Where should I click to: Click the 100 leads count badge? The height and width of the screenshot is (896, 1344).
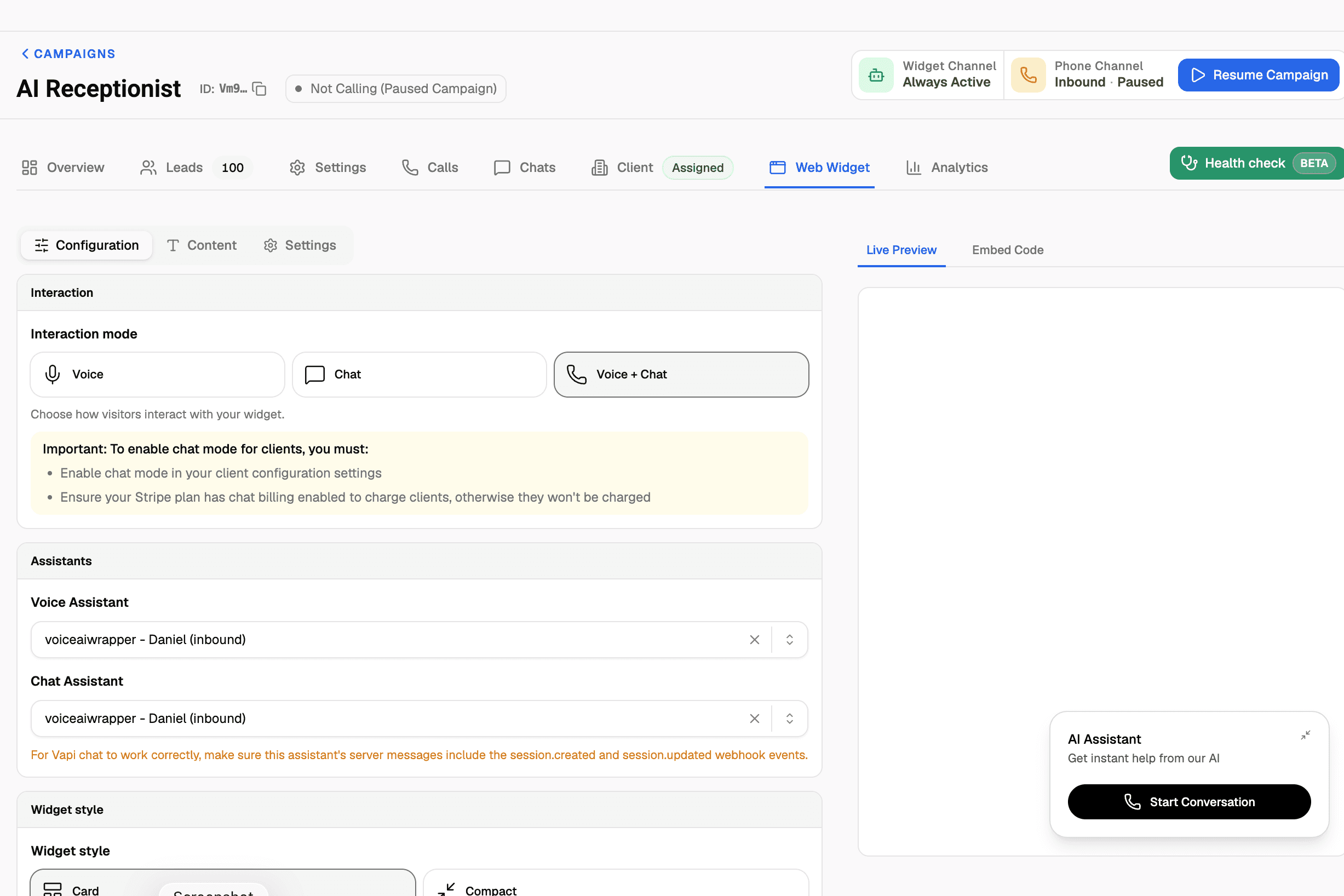(x=233, y=168)
